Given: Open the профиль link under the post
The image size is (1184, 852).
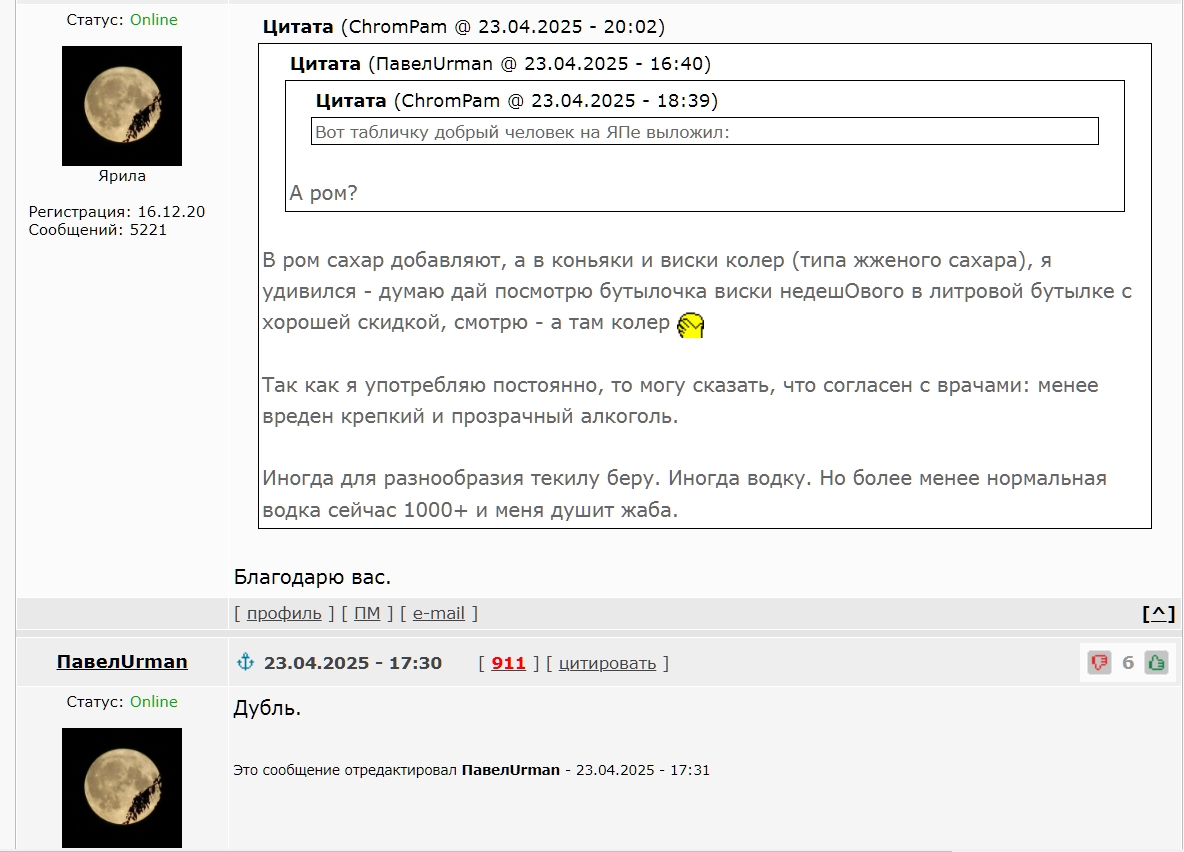Looking at the screenshot, I should point(284,614).
